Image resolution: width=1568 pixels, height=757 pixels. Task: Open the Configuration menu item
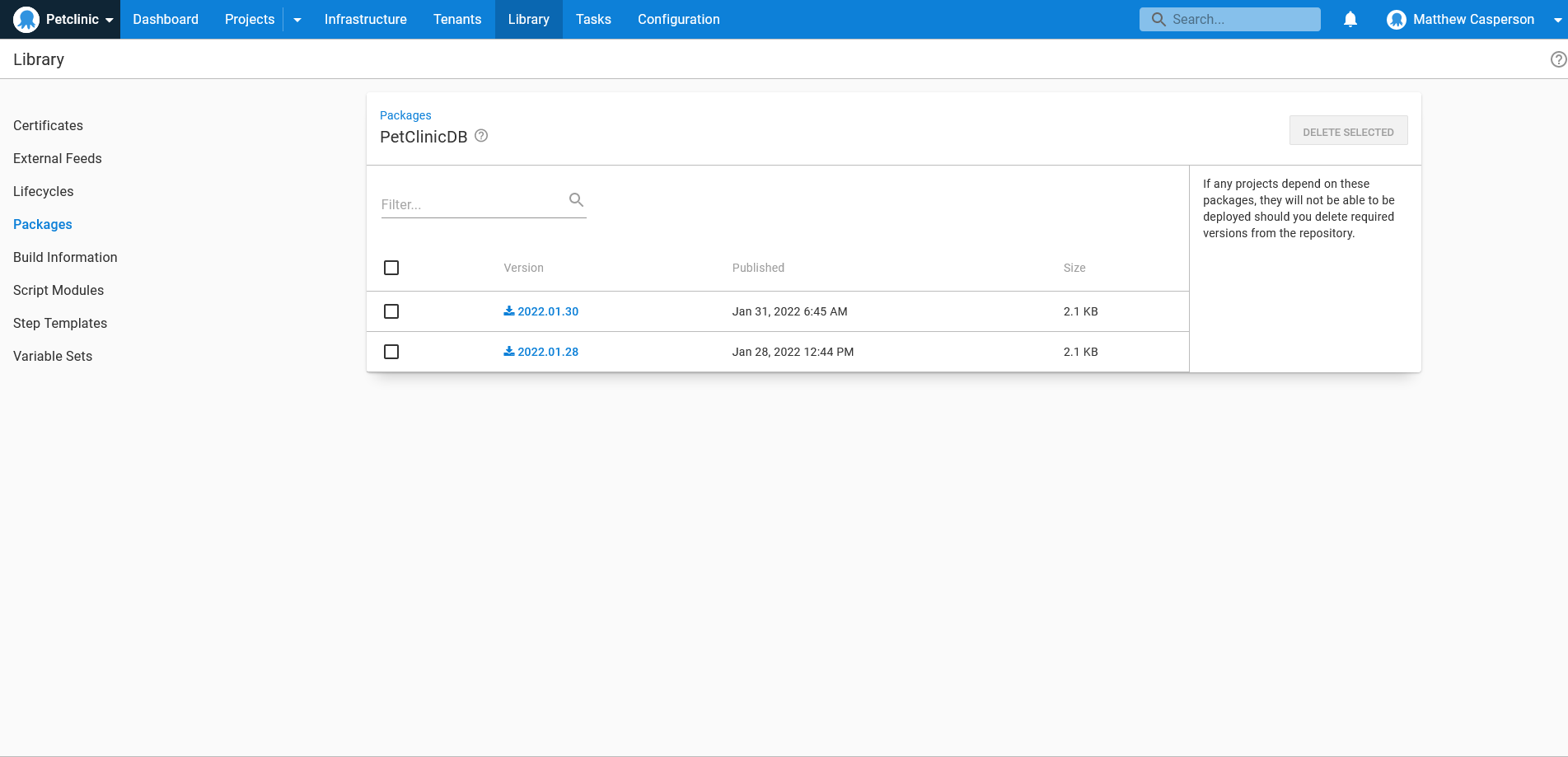678,19
